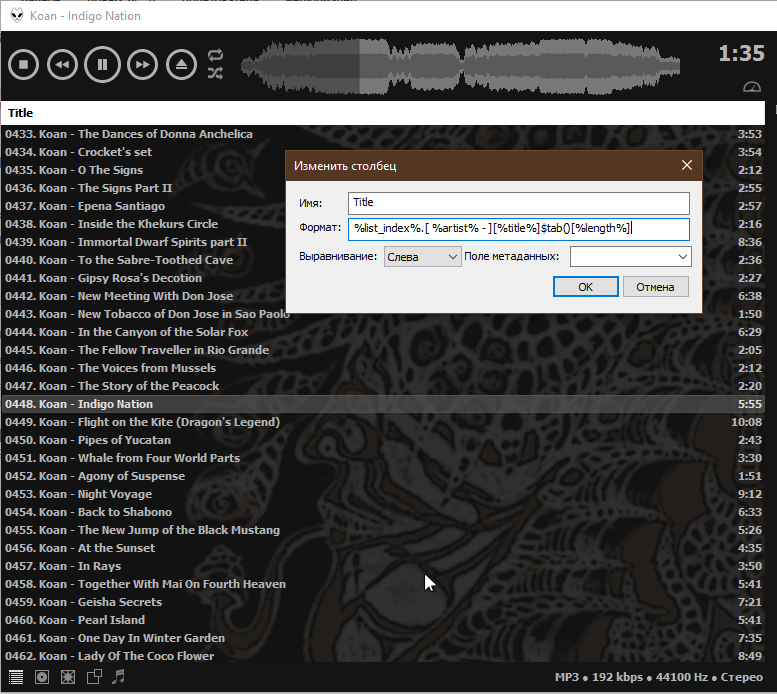Select track 0454 Back to Shabono
The height and width of the screenshot is (694, 777).
point(383,512)
